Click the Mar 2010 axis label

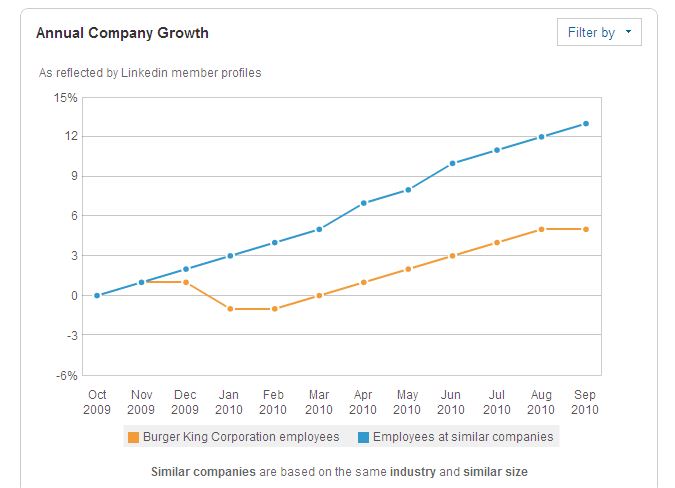coord(319,402)
